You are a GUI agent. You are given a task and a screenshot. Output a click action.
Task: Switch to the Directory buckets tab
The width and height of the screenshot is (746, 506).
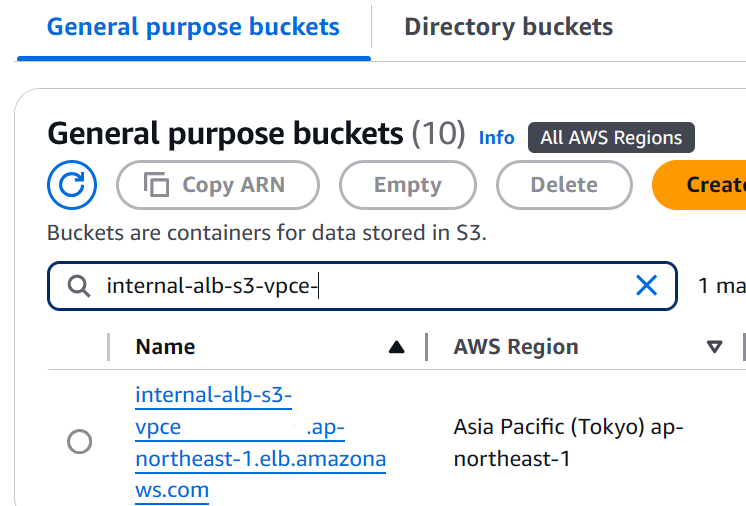click(x=508, y=27)
